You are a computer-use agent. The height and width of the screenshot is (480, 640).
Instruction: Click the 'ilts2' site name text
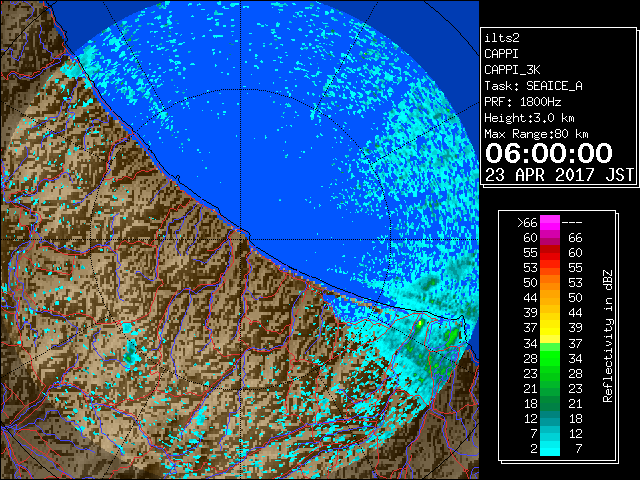coord(502,38)
